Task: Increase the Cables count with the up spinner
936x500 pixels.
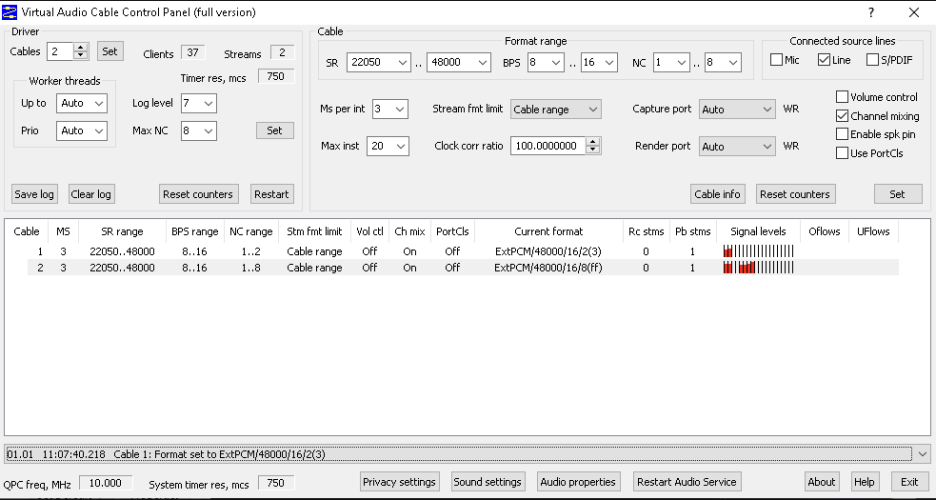Action: (81, 48)
